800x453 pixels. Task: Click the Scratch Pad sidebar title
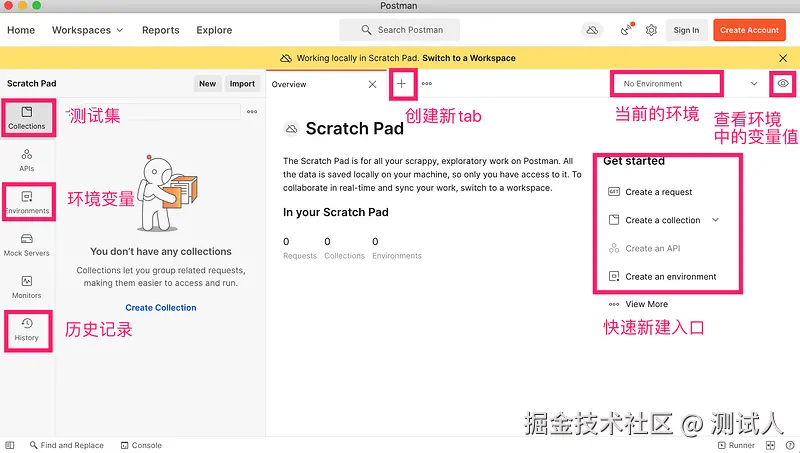(32, 84)
